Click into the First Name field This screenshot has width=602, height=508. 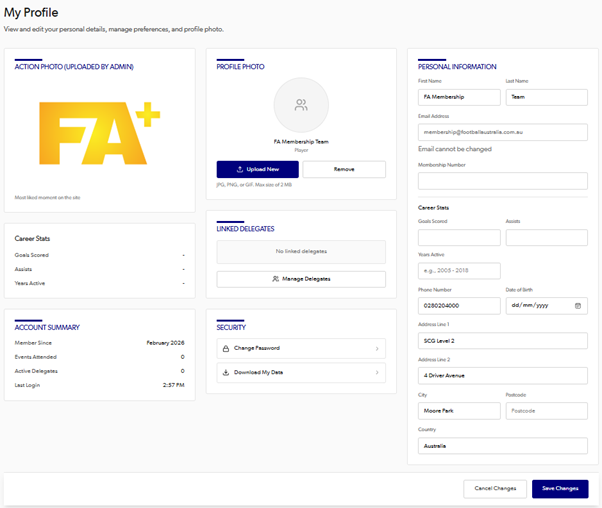(459, 97)
